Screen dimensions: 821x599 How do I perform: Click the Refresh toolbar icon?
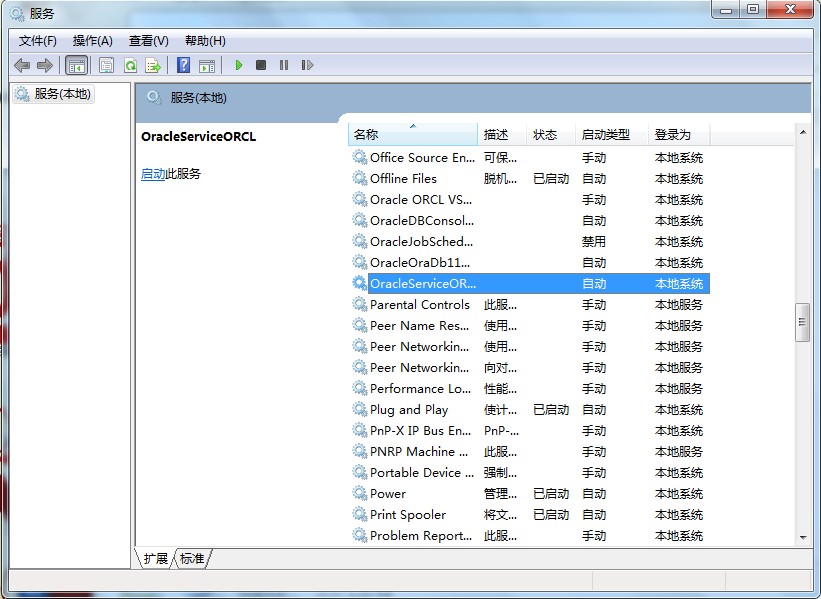[130, 65]
